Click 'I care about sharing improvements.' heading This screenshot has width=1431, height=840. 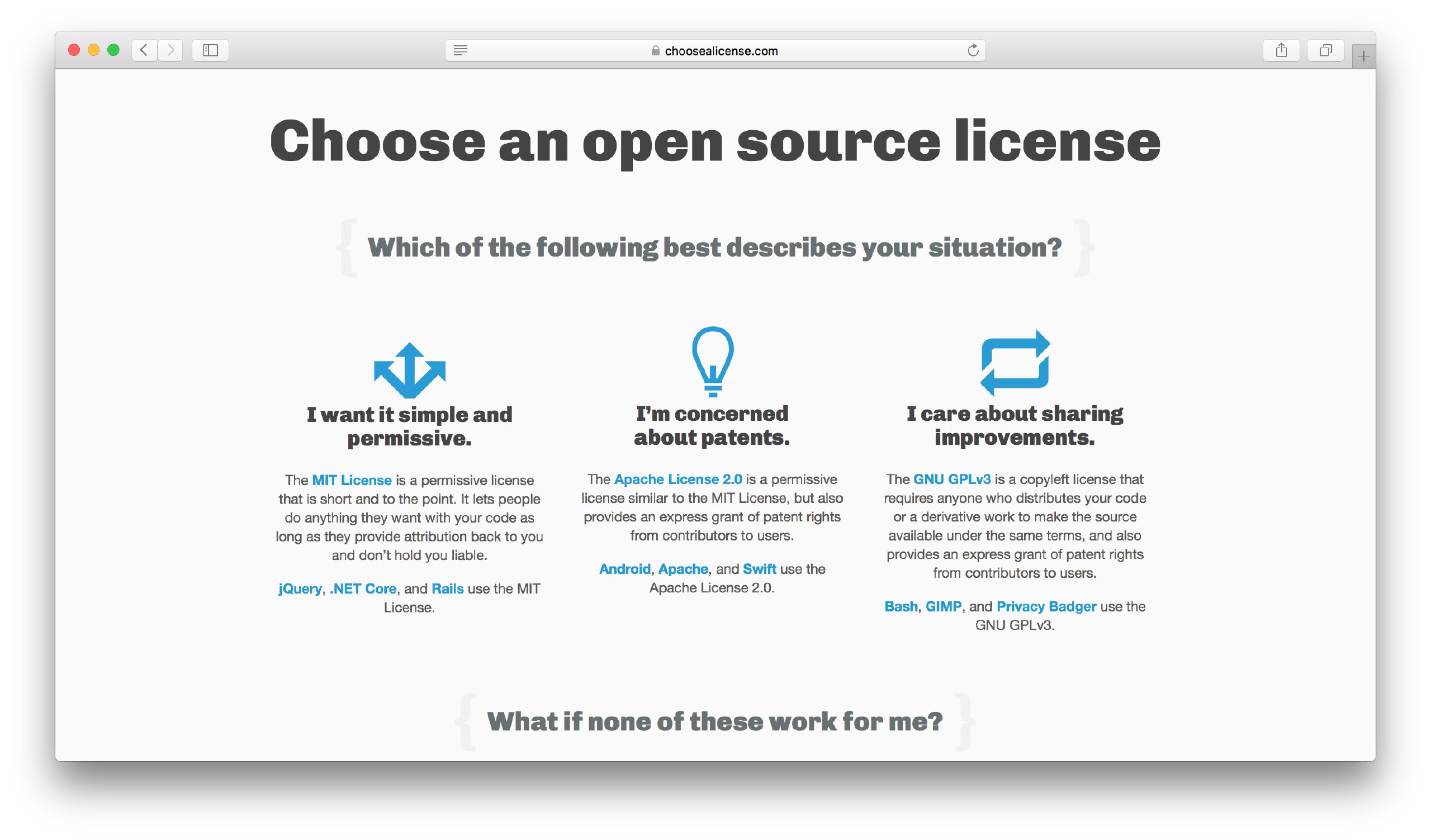[1015, 425]
